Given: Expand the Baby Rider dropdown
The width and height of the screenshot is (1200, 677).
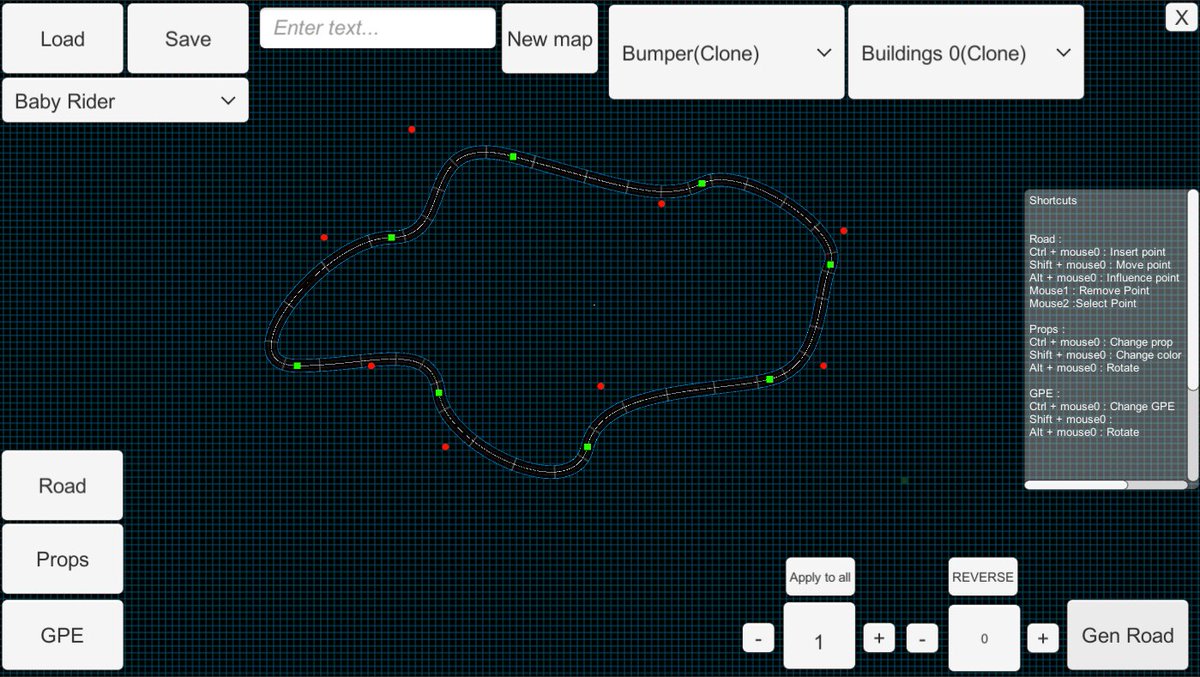Looking at the screenshot, I should pyautogui.click(x=125, y=100).
